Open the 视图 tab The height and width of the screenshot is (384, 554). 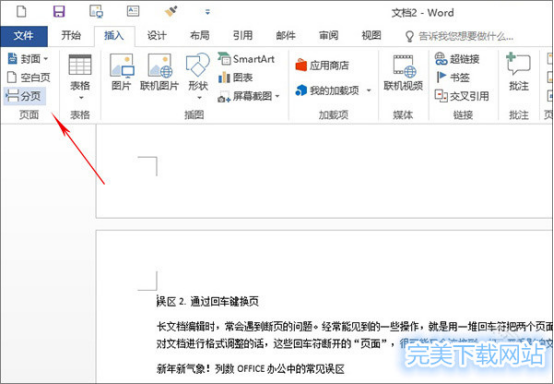pos(371,35)
